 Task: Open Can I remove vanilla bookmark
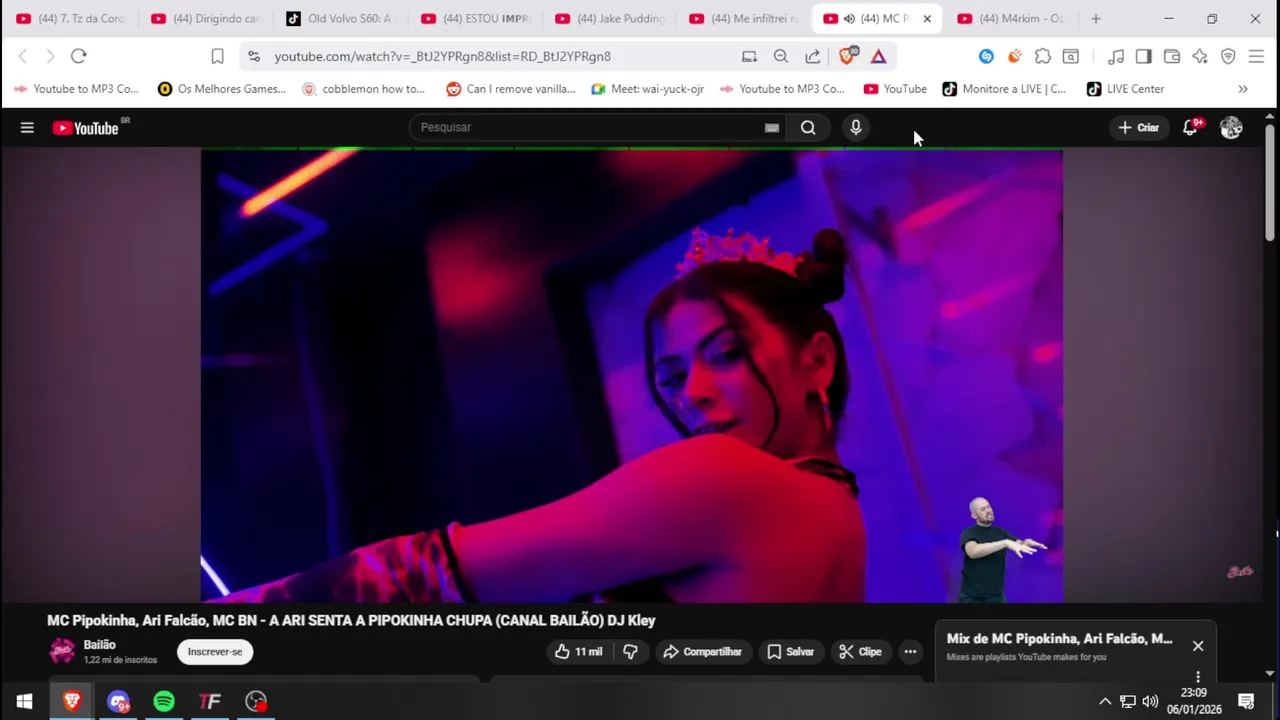point(511,89)
